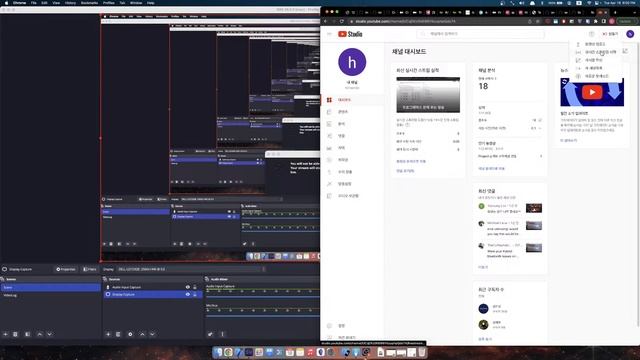
Task: Open the Bookmarks menu in macOS menu bar
Action: point(89,2)
